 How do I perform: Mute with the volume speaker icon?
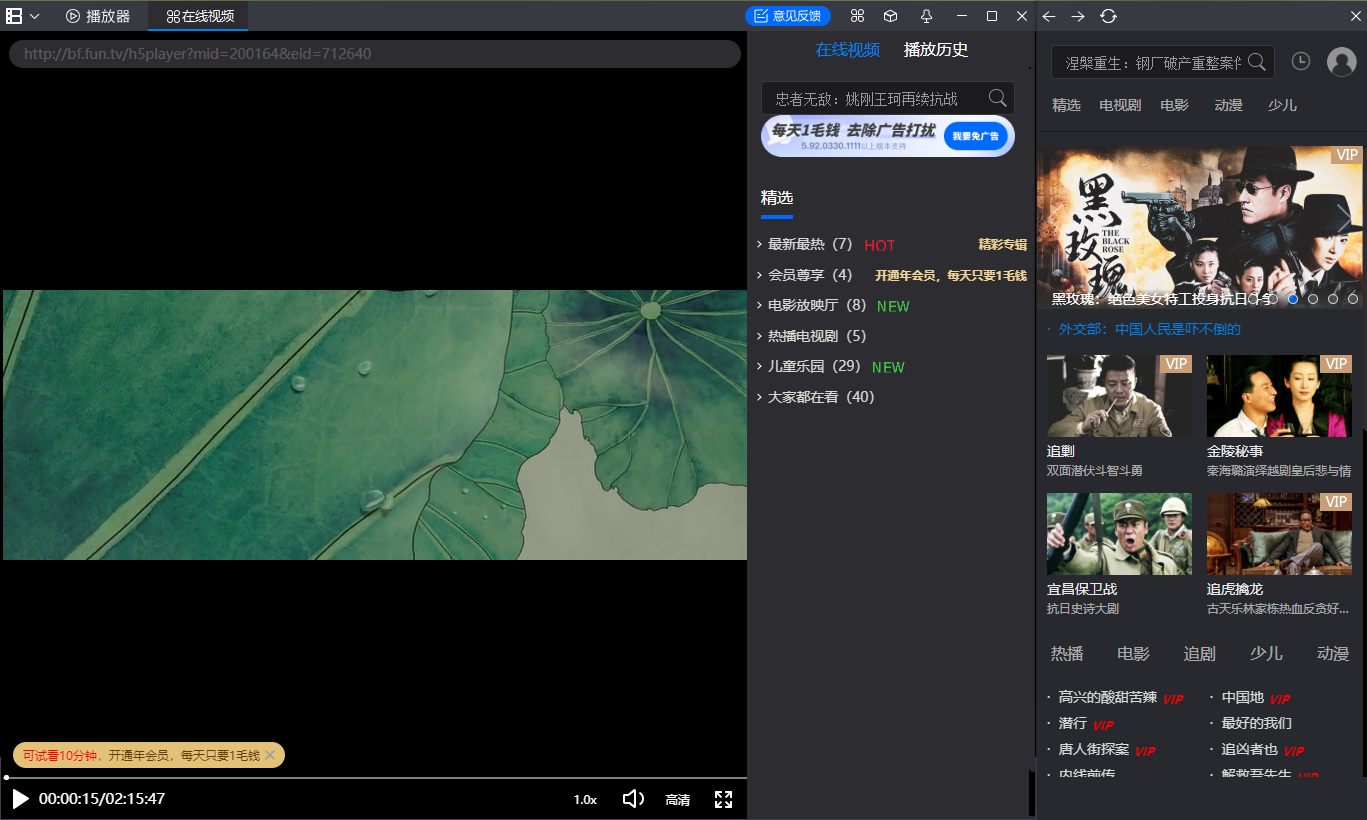(x=633, y=799)
